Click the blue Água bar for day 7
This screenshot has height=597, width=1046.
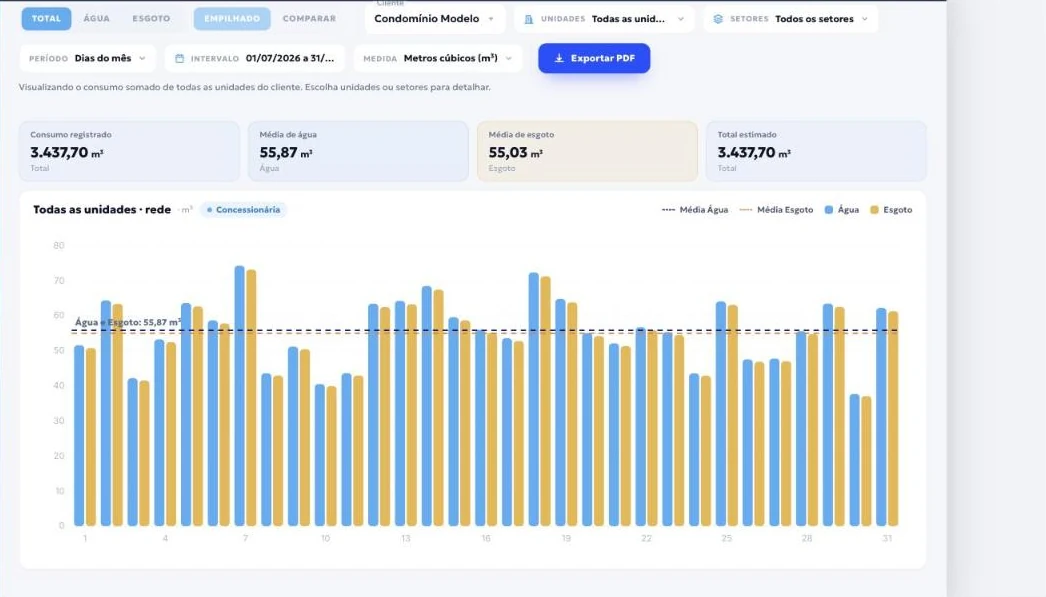pyautogui.click(x=239, y=396)
